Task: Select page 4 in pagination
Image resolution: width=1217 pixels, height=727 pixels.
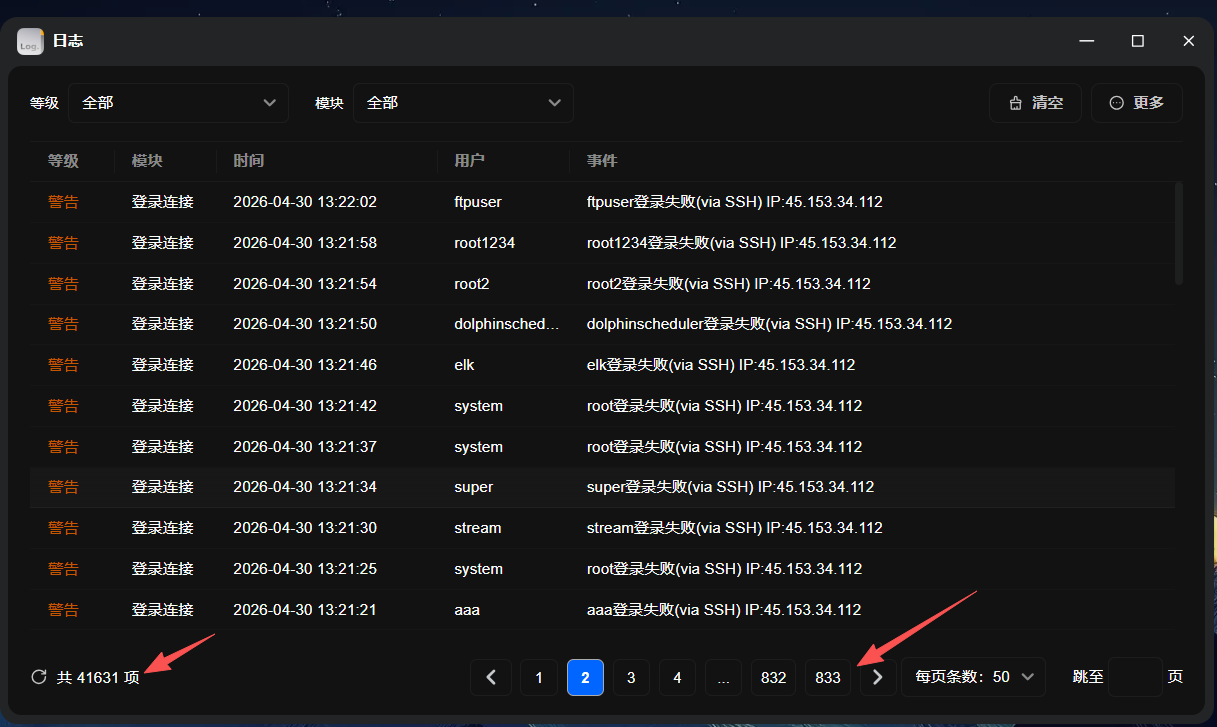Action: pyautogui.click(x=677, y=677)
